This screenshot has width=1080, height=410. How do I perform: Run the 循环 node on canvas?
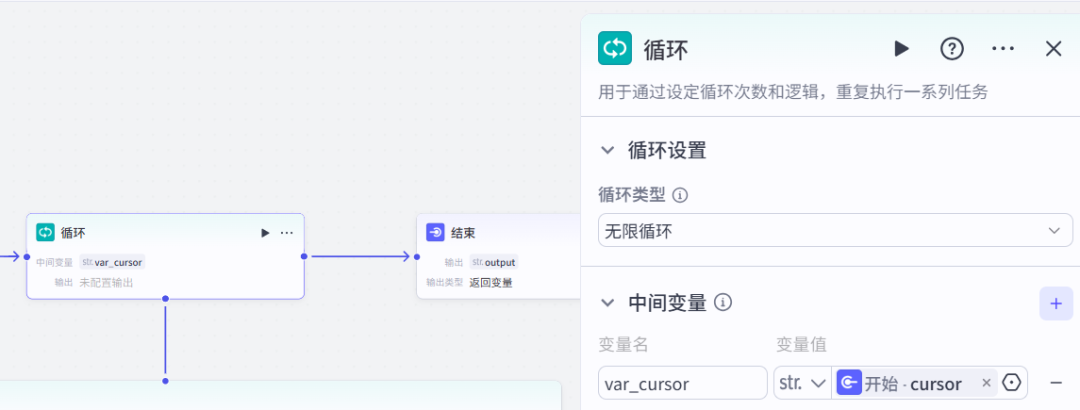(265, 233)
